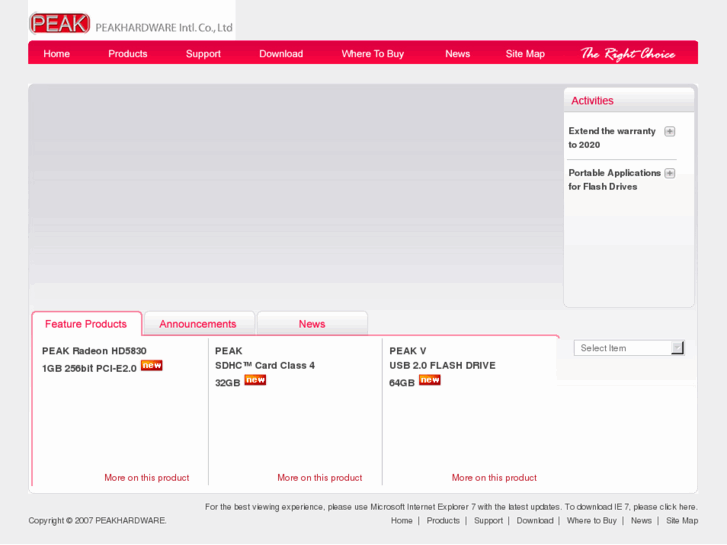Open Extend the warranty to 2020 activity
The width and height of the screenshot is (727, 545).
612,138
